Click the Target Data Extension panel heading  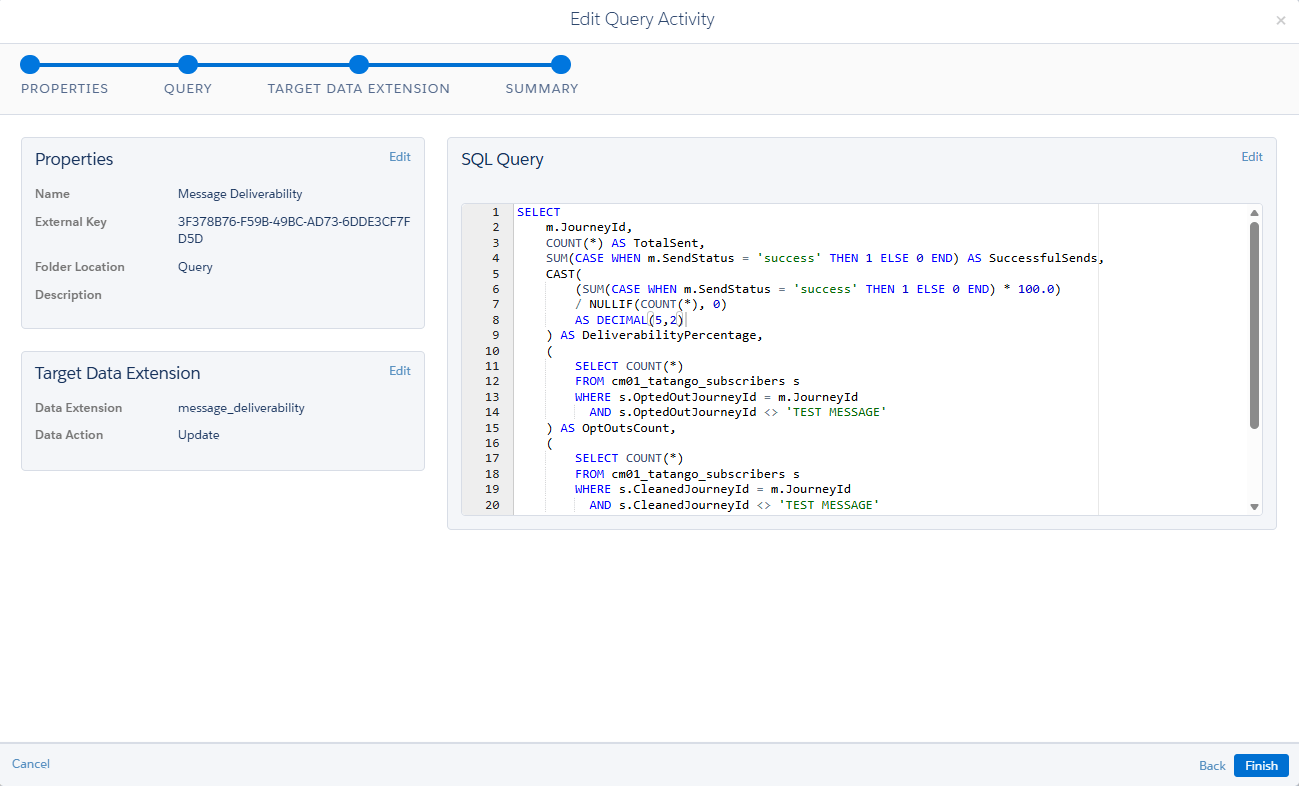click(118, 373)
